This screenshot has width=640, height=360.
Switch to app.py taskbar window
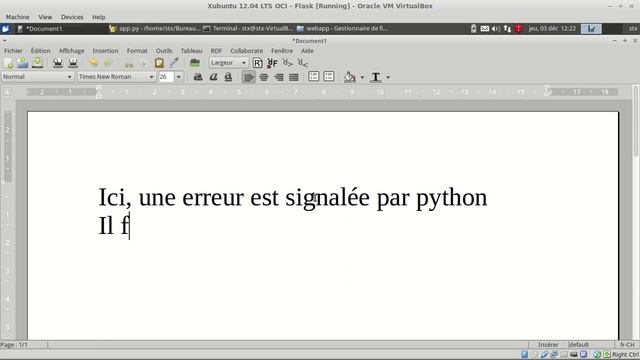[154, 29]
